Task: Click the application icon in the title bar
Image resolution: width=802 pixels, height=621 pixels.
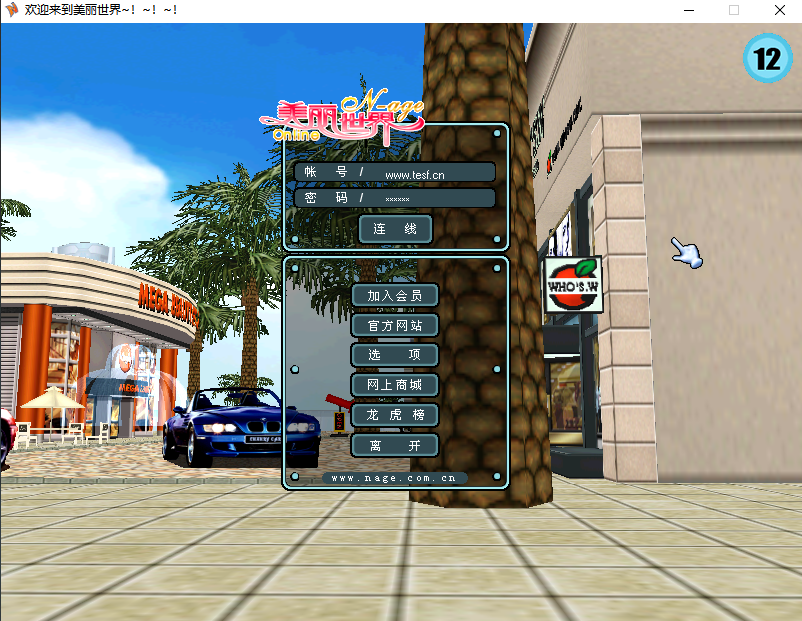Action: pyautogui.click(x=12, y=10)
